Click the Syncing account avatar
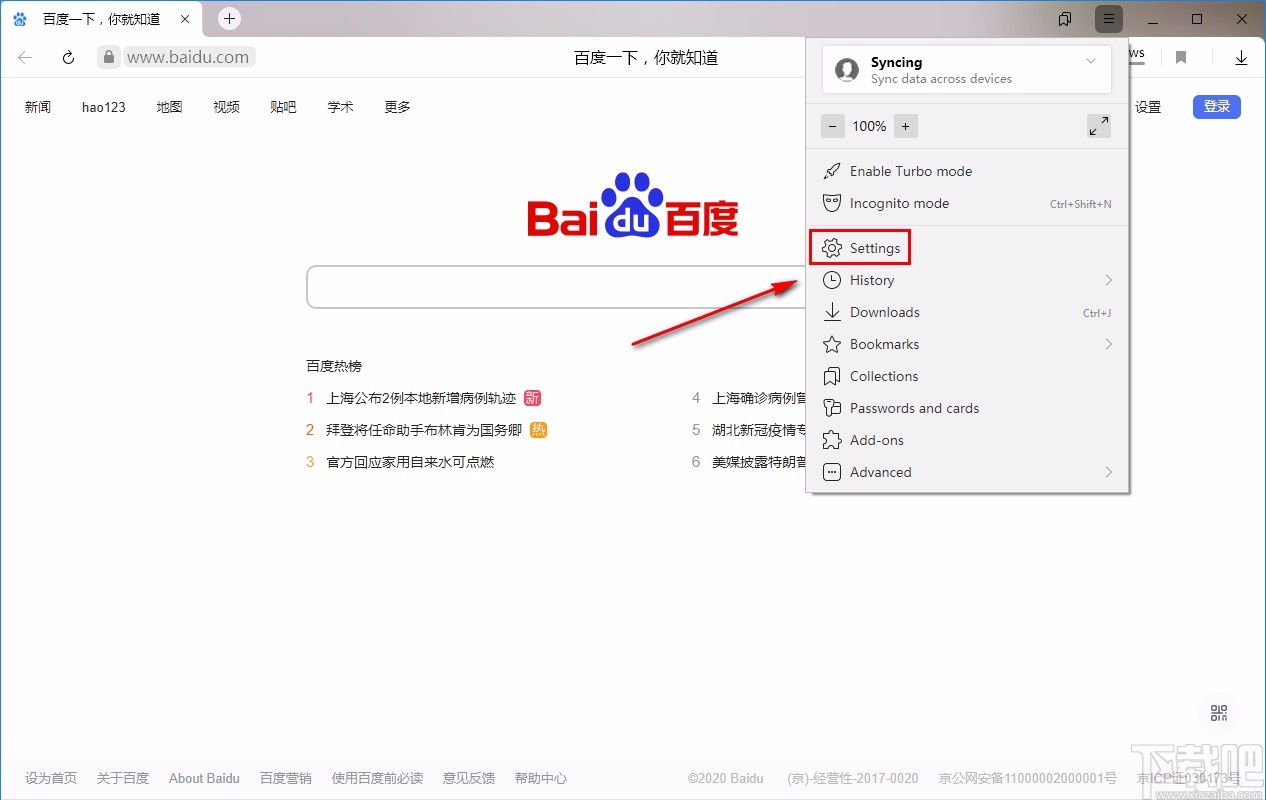The height and width of the screenshot is (800, 1266). tap(846, 70)
